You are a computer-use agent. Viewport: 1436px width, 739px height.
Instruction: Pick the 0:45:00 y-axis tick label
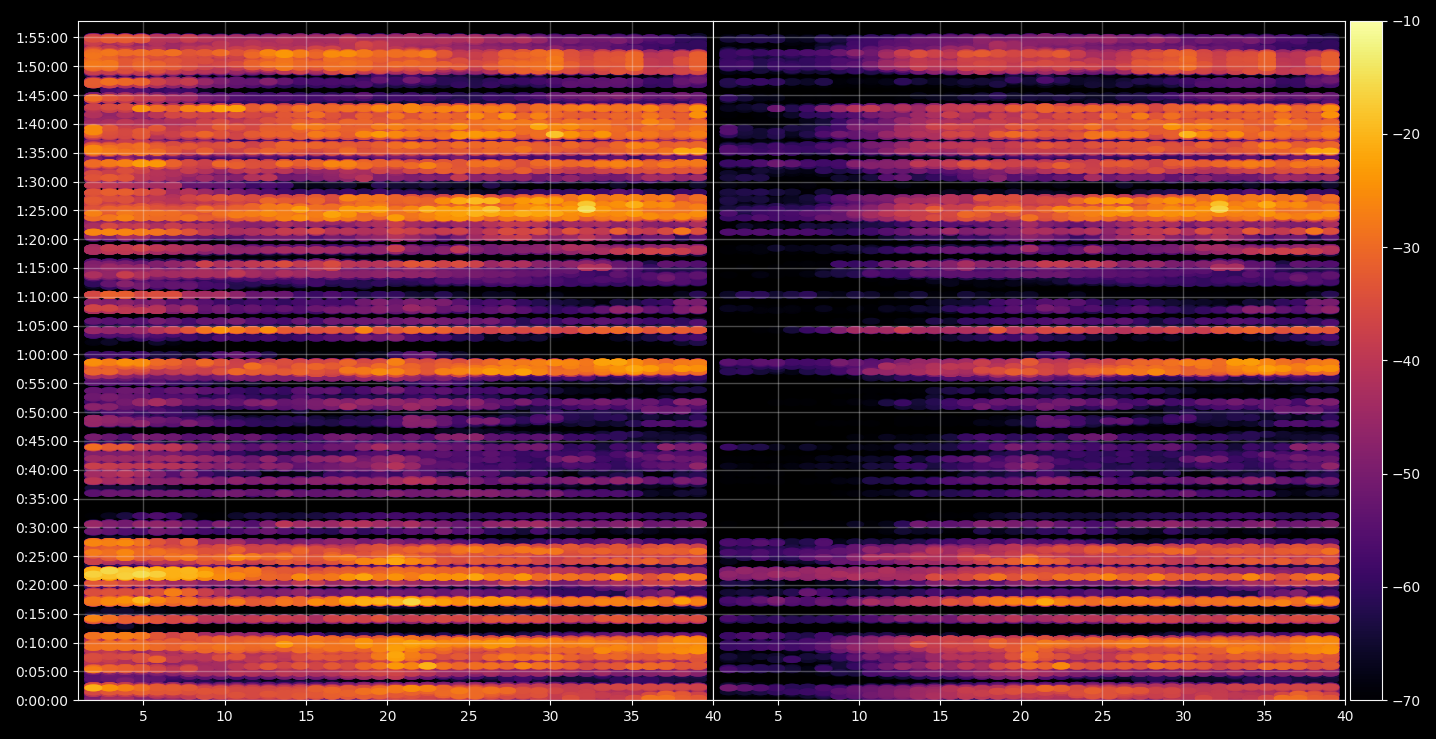(x=42, y=441)
